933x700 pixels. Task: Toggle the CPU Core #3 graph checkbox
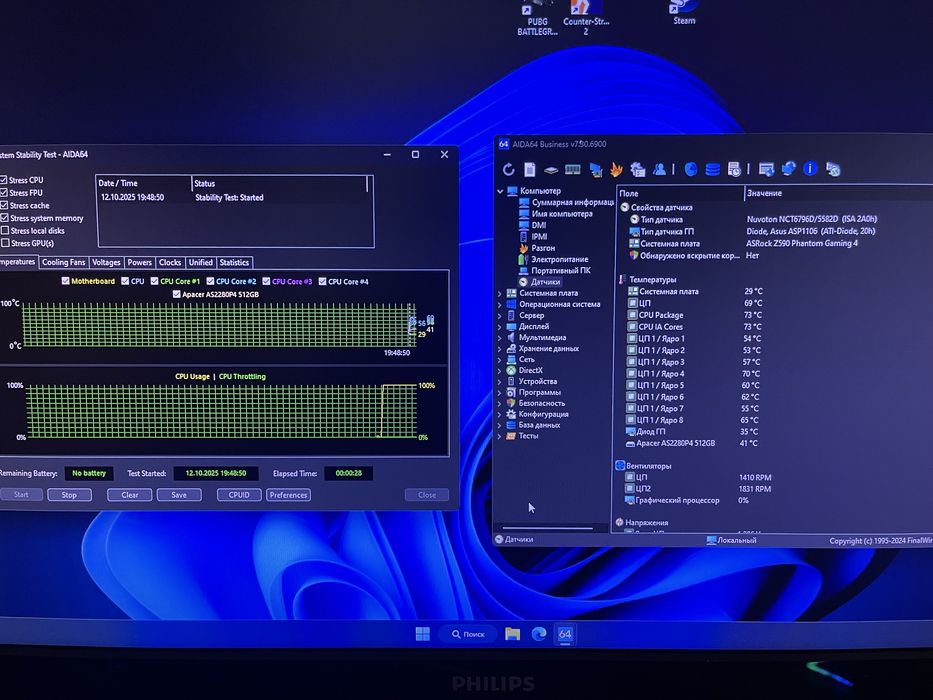(266, 281)
